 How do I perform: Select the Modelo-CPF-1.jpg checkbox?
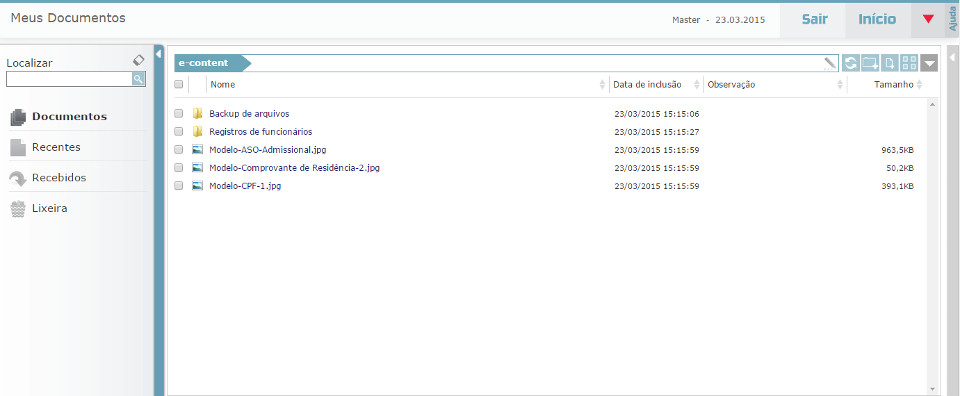[178, 186]
